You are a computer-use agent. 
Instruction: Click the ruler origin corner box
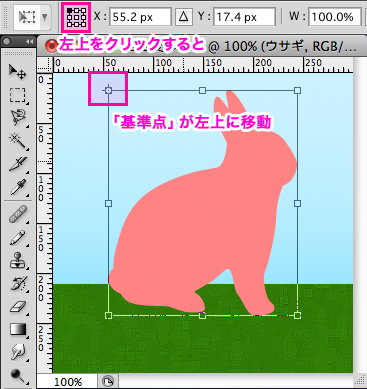point(45,65)
